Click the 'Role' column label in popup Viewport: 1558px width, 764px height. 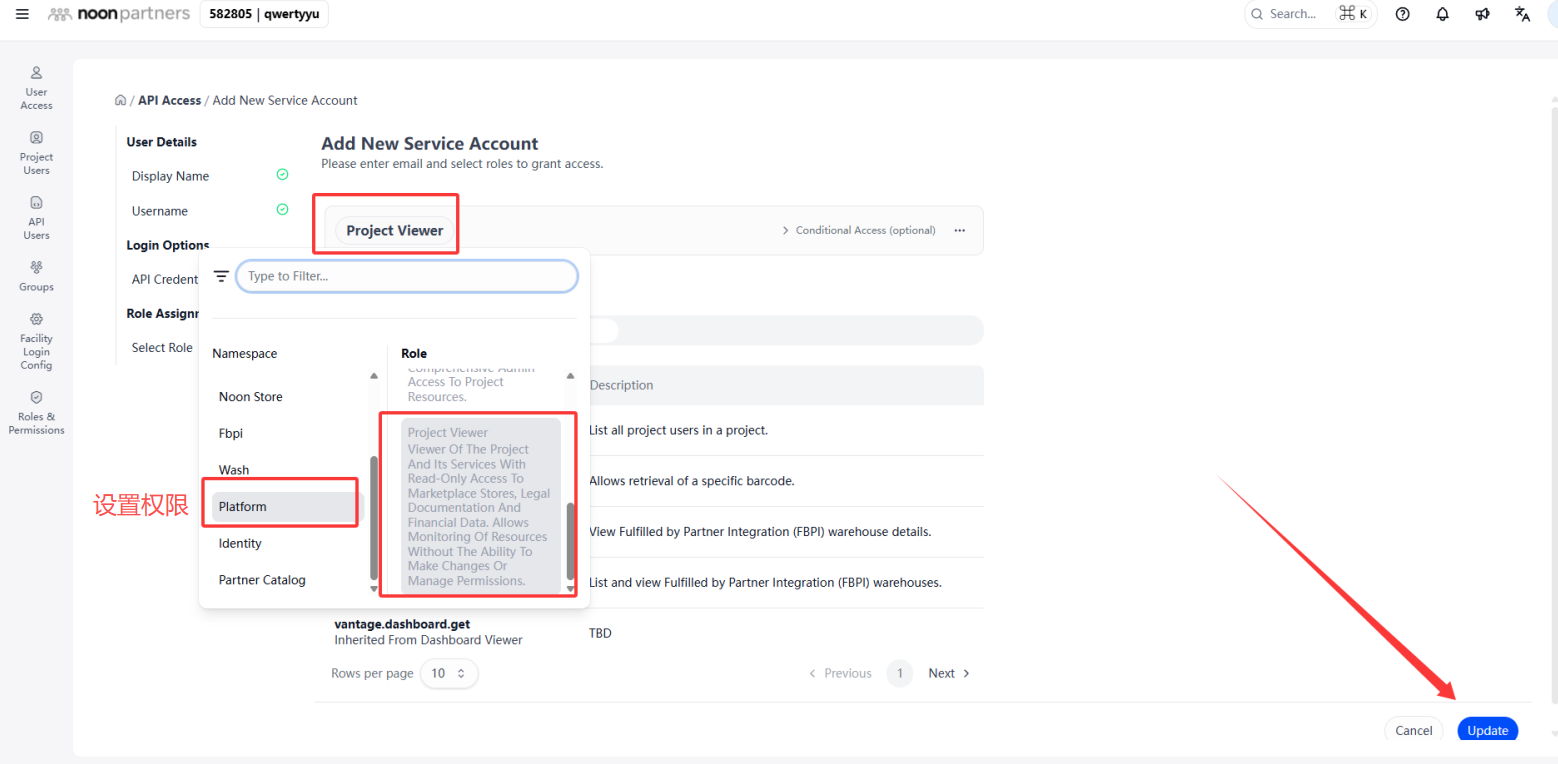click(x=414, y=354)
